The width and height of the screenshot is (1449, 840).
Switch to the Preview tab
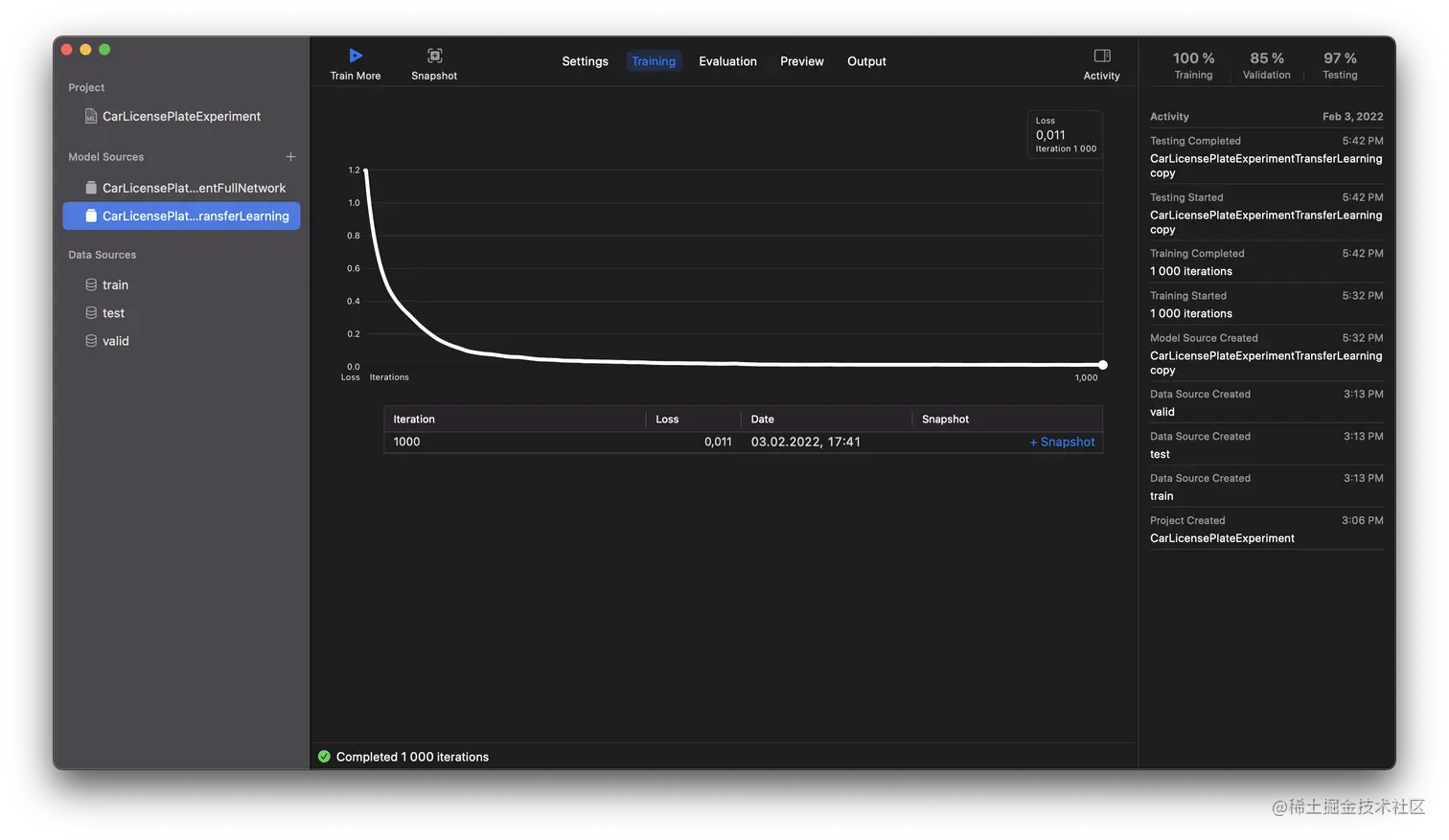pyautogui.click(x=801, y=61)
